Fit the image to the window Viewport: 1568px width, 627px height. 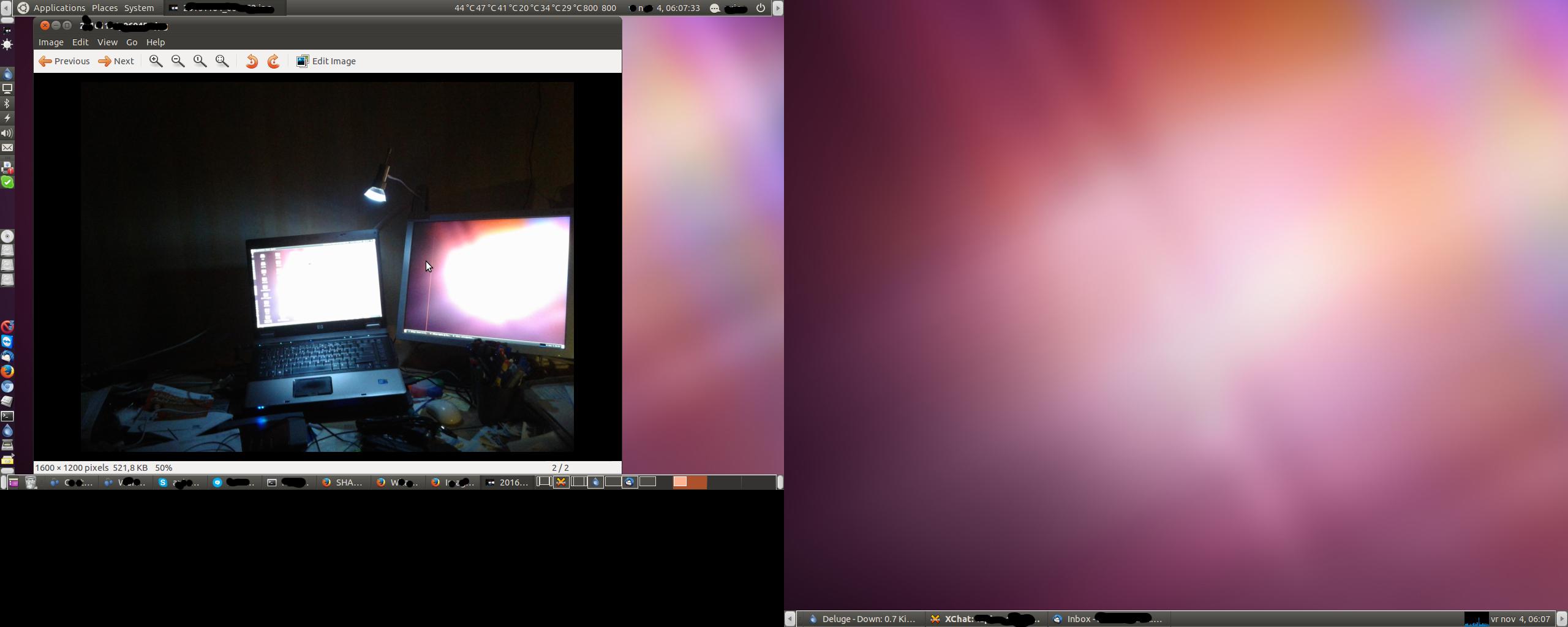pyautogui.click(x=222, y=61)
